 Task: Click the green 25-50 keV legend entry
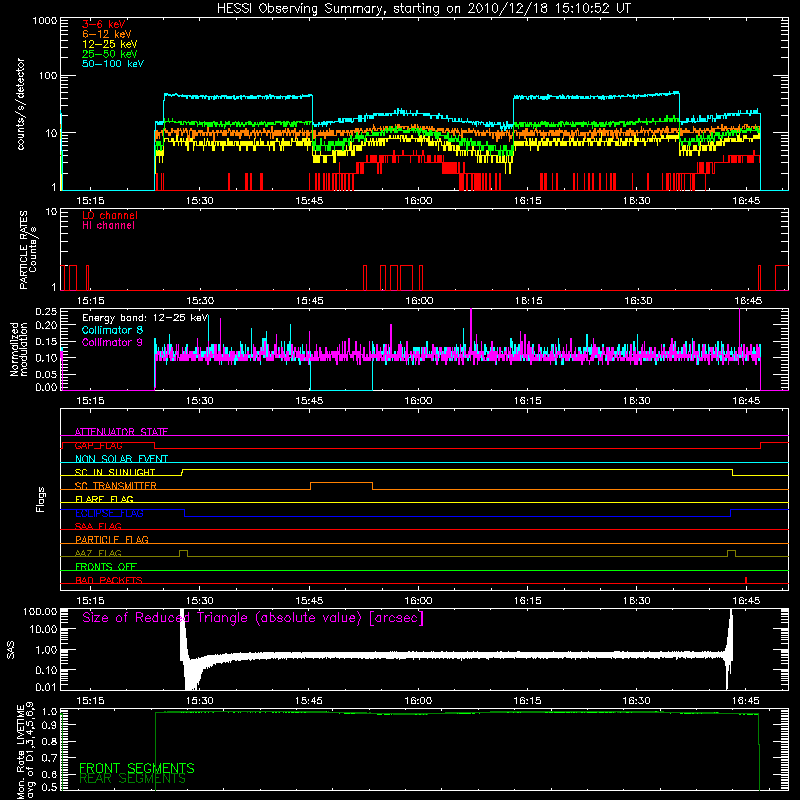pyautogui.click(x=110, y=54)
